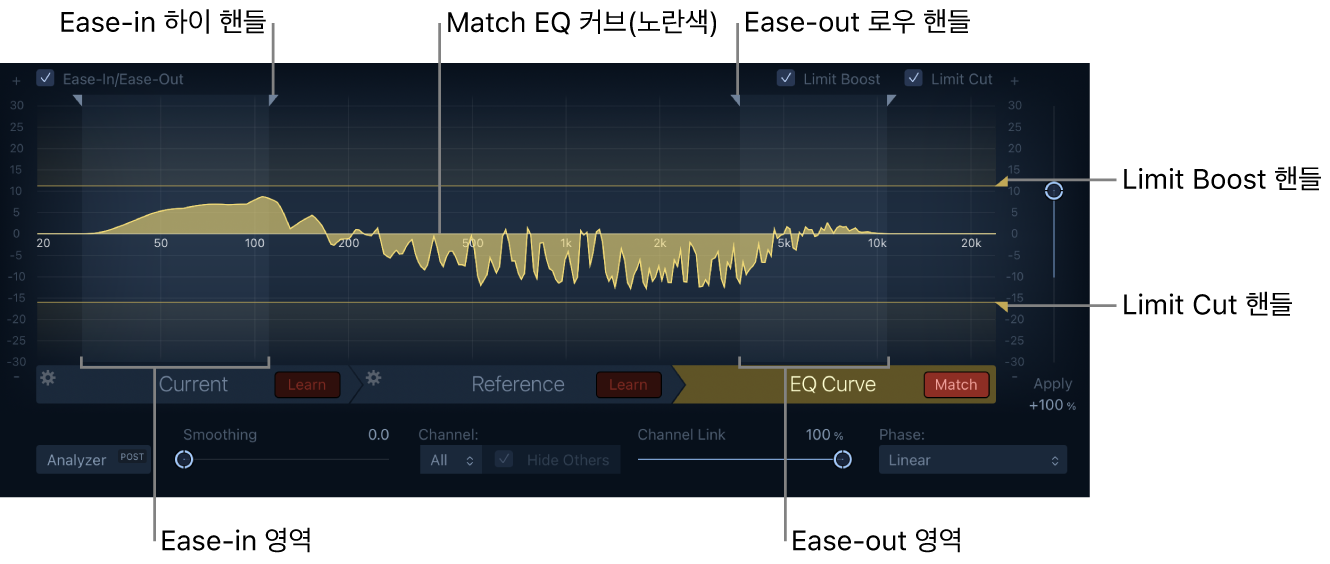
Task: Click the Smoothing slider knob
Action: tap(184, 459)
